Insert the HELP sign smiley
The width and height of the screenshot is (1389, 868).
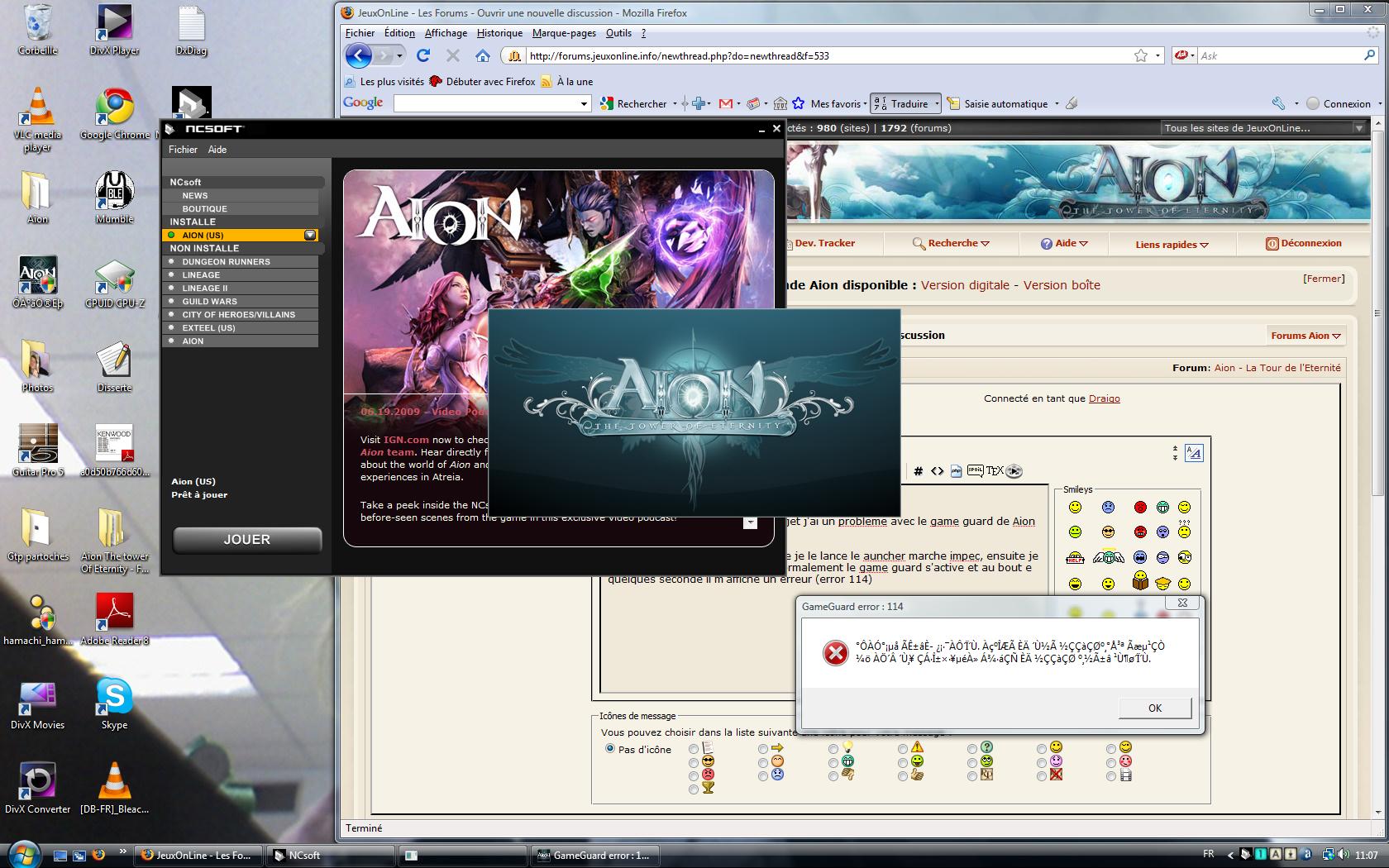(x=1075, y=558)
